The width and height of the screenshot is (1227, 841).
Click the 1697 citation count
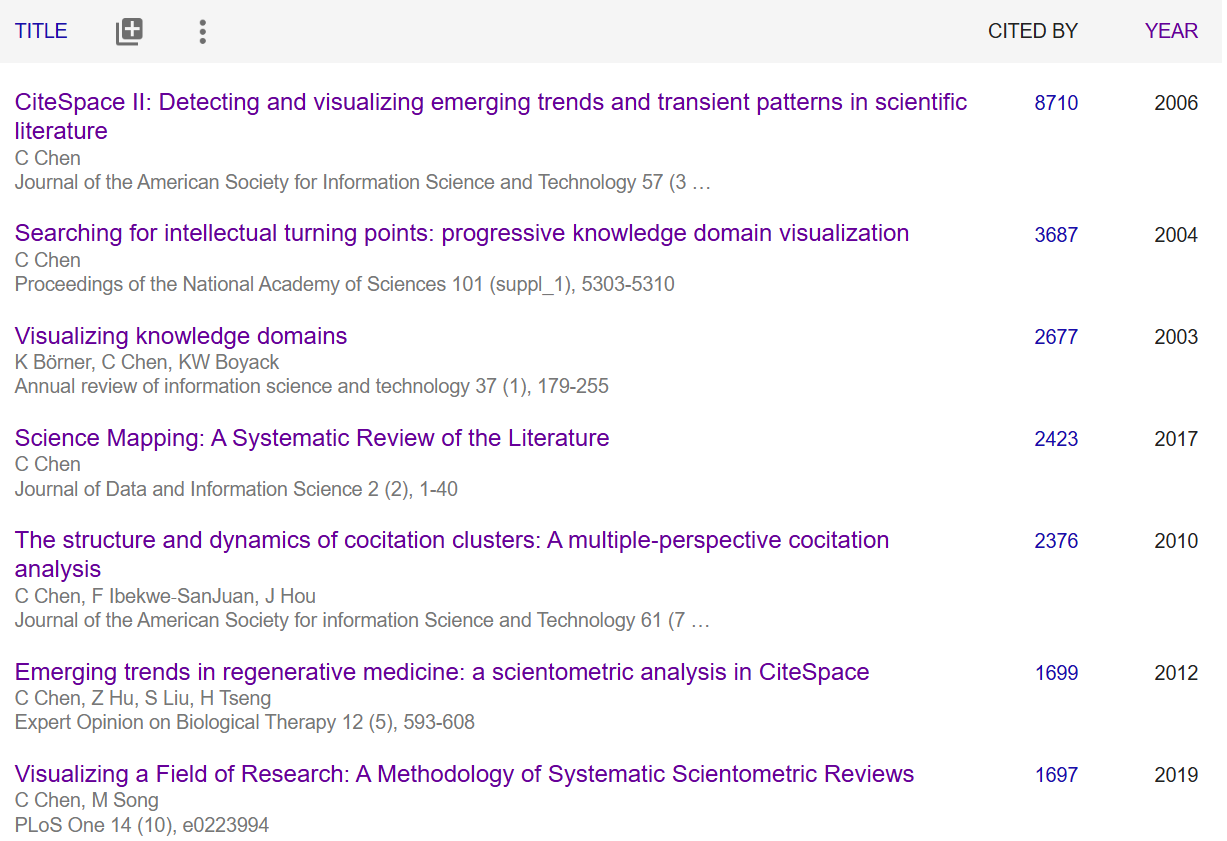(1056, 775)
